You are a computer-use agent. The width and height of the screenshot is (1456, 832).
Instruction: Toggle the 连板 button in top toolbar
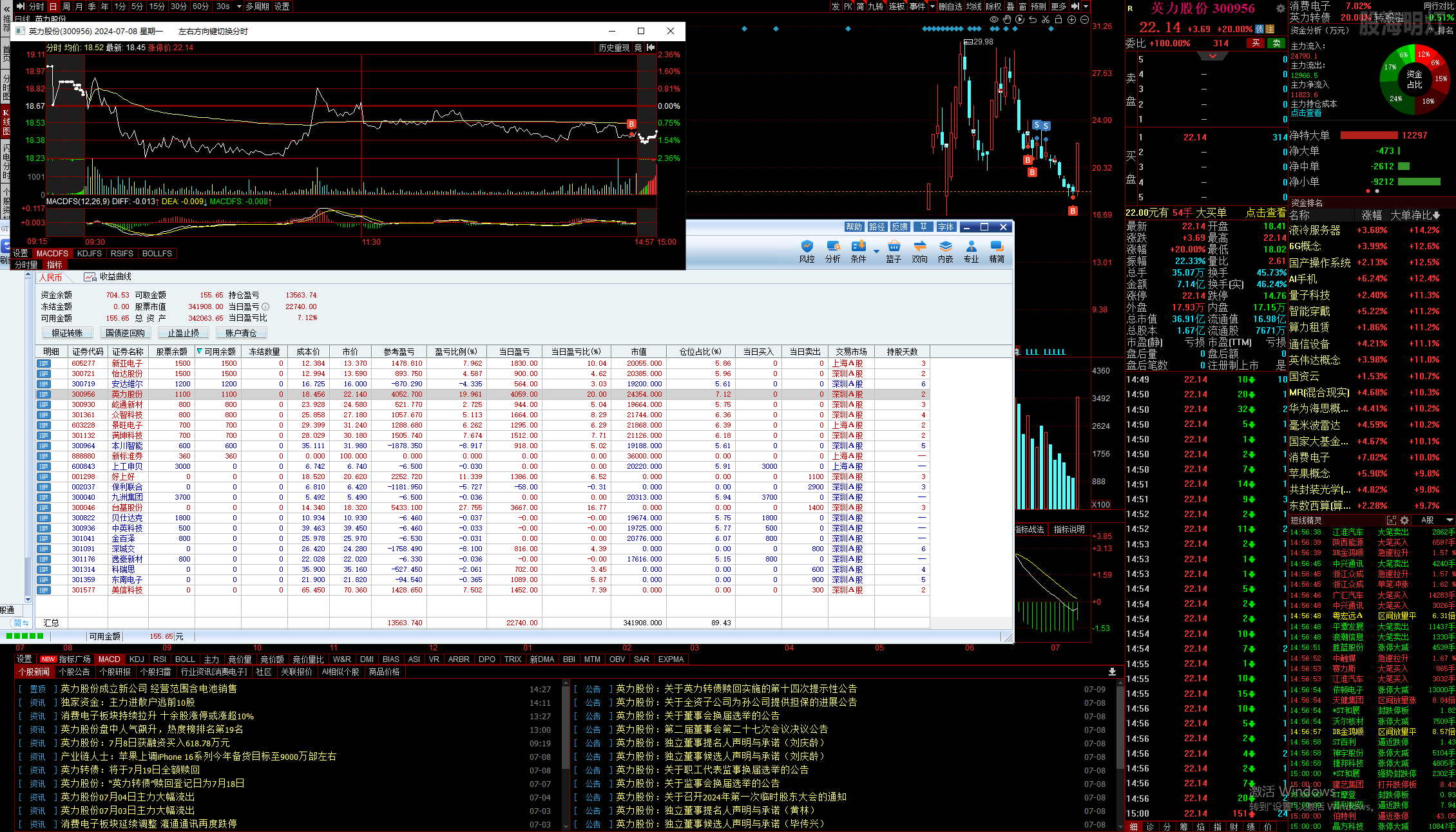pos(897,6)
